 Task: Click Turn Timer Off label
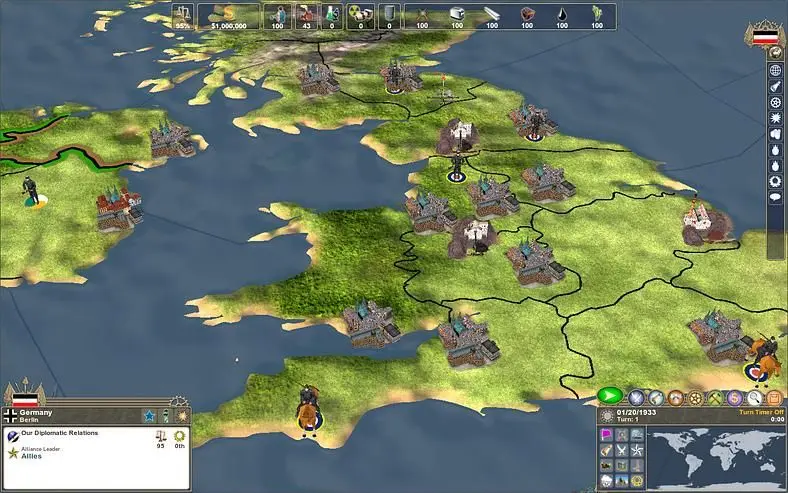coord(761,412)
